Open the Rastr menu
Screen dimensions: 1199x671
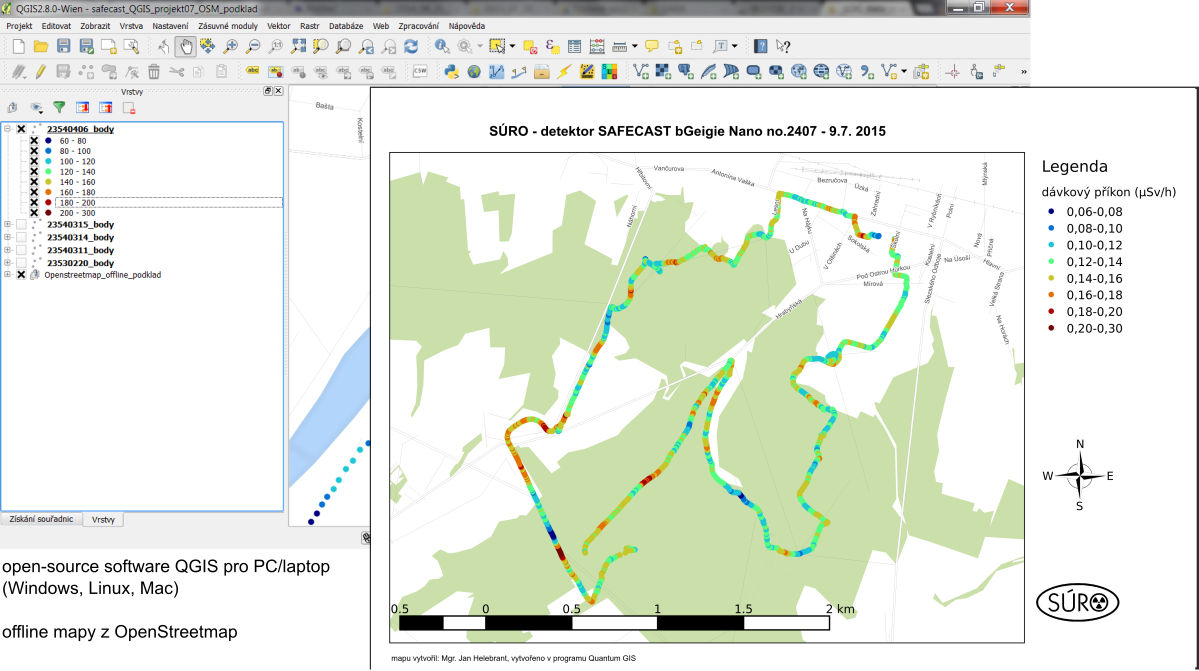[x=310, y=26]
